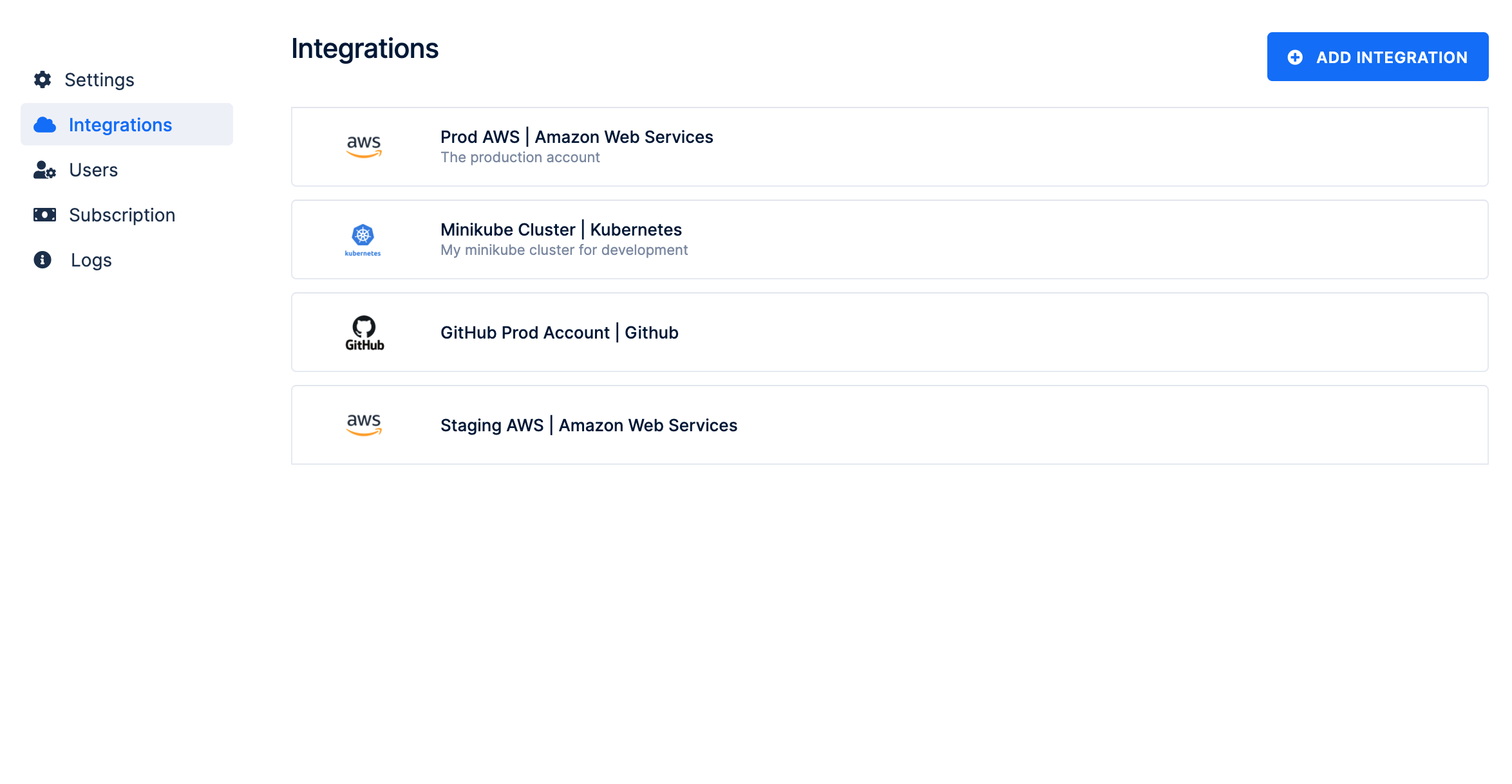Screen dimensions: 1512x784
Task: Click the Settings gear icon
Action: 43,80
